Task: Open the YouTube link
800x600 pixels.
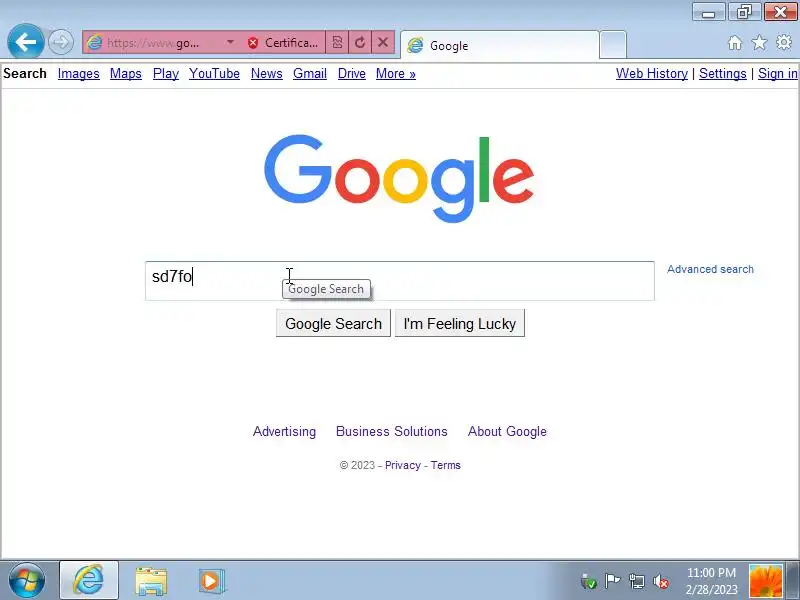Action: coord(214,73)
